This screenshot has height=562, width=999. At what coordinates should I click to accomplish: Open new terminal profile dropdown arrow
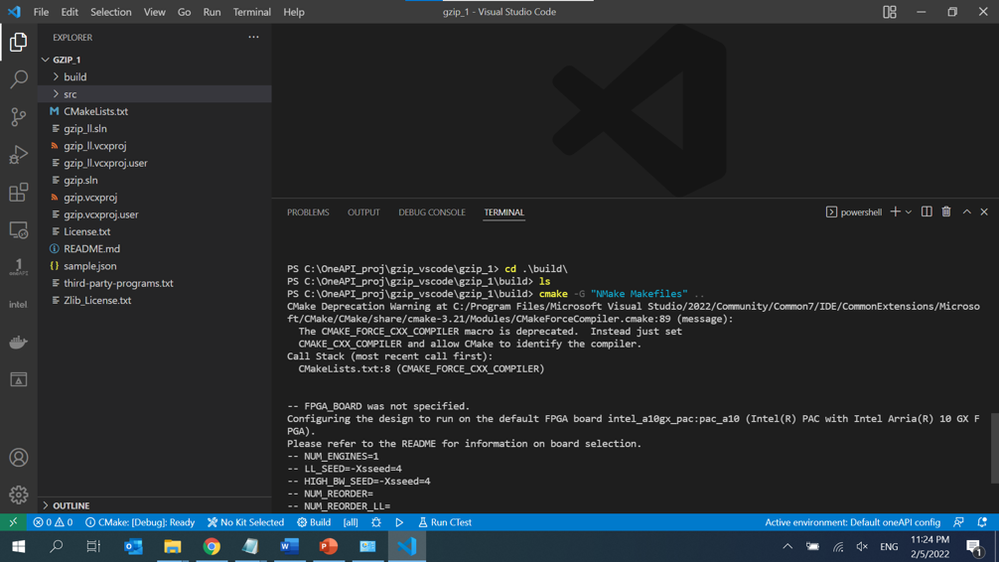pos(908,212)
